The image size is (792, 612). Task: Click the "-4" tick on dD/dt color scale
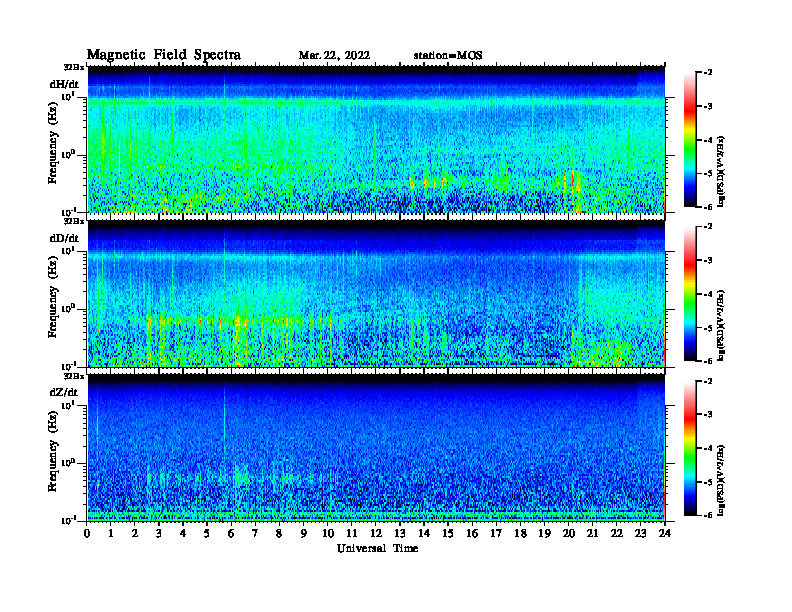[x=708, y=294]
